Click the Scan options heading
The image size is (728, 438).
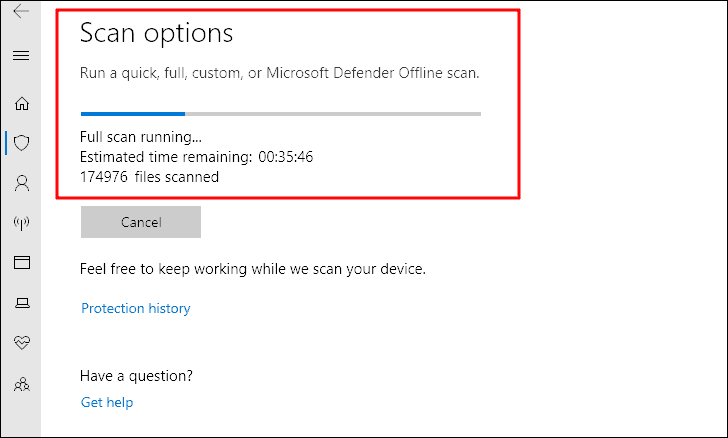pyautogui.click(x=156, y=33)
